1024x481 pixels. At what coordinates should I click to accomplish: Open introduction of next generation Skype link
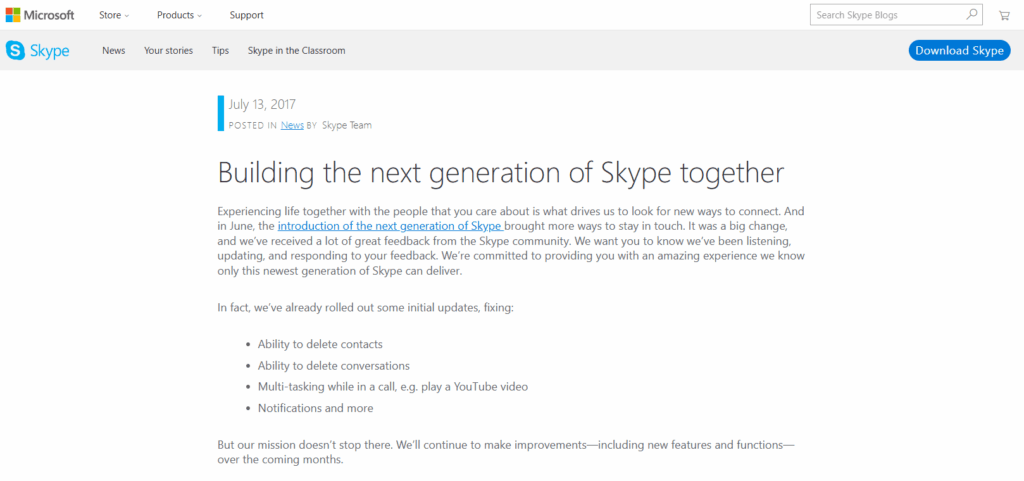pyautogui.click(x=391, y=226)
